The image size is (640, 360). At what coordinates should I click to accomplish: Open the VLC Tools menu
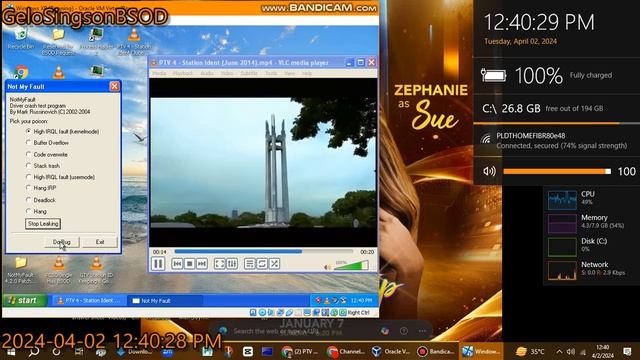271,73
